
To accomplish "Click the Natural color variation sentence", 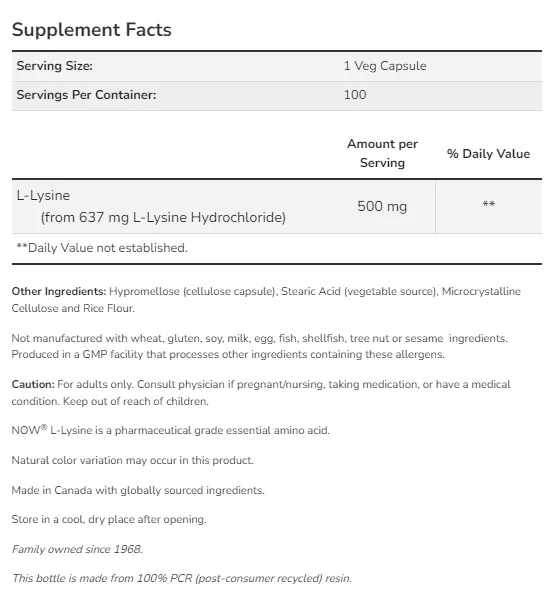I will tap(133, 460).
